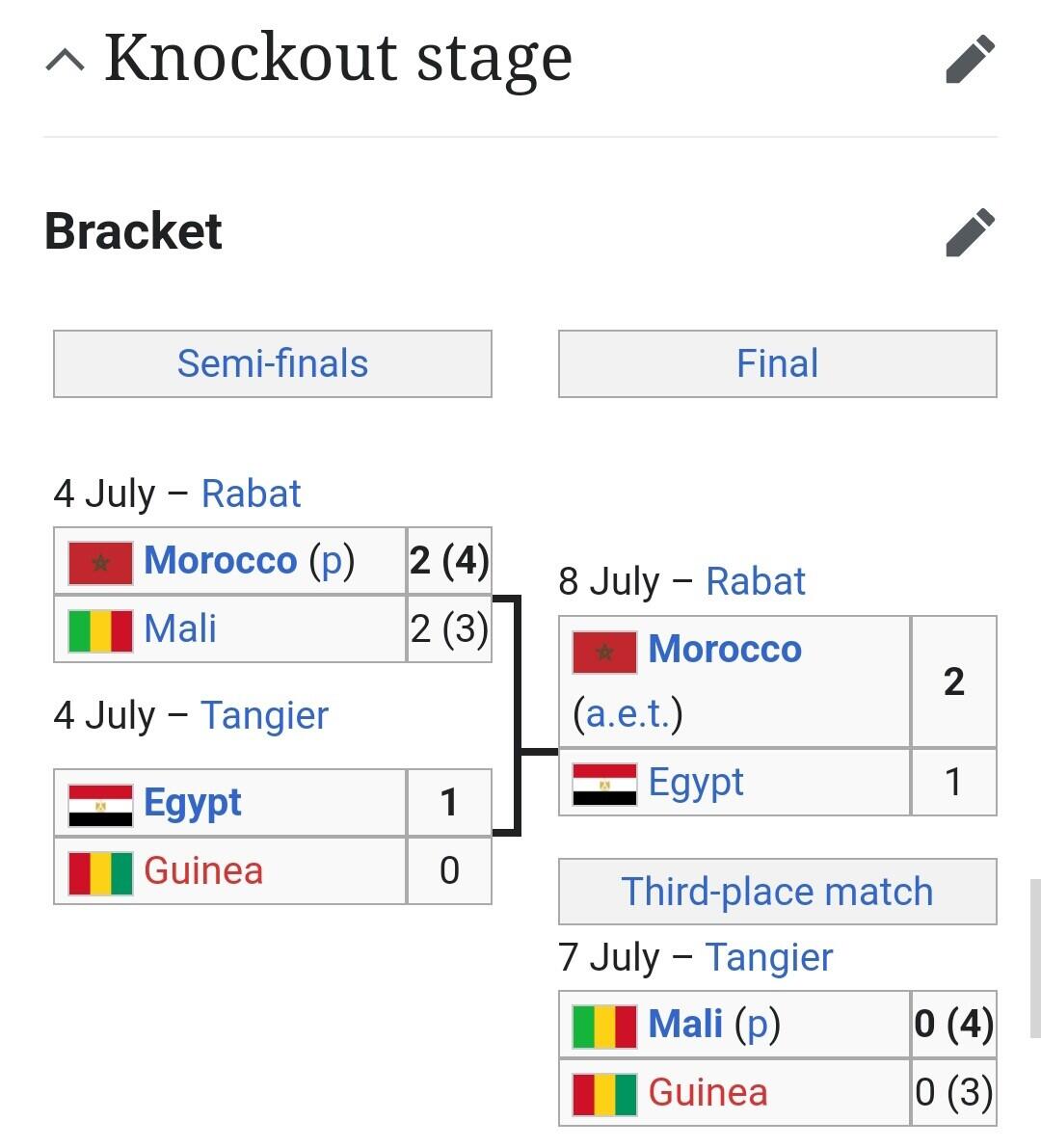Open the Tangier link for 4 July

coord(264,716)
